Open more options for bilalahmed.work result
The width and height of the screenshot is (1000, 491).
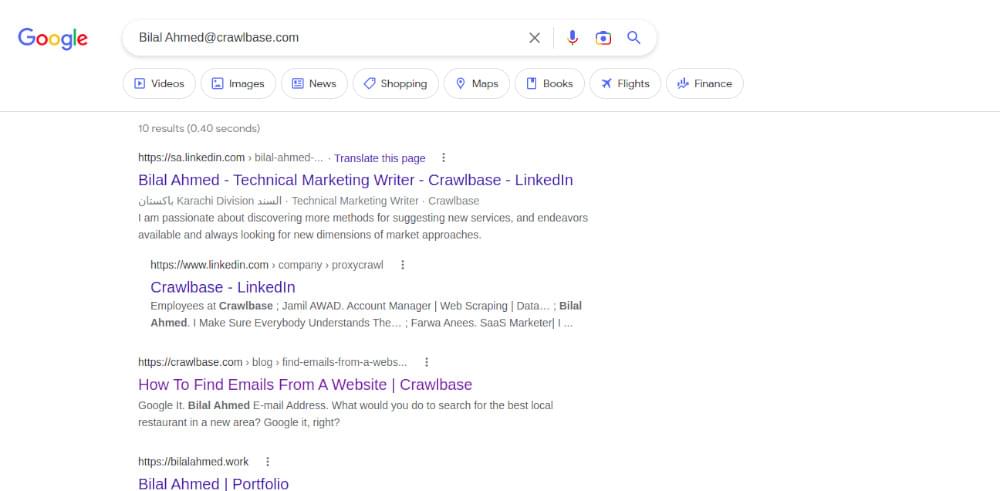[x=268, y=462]
